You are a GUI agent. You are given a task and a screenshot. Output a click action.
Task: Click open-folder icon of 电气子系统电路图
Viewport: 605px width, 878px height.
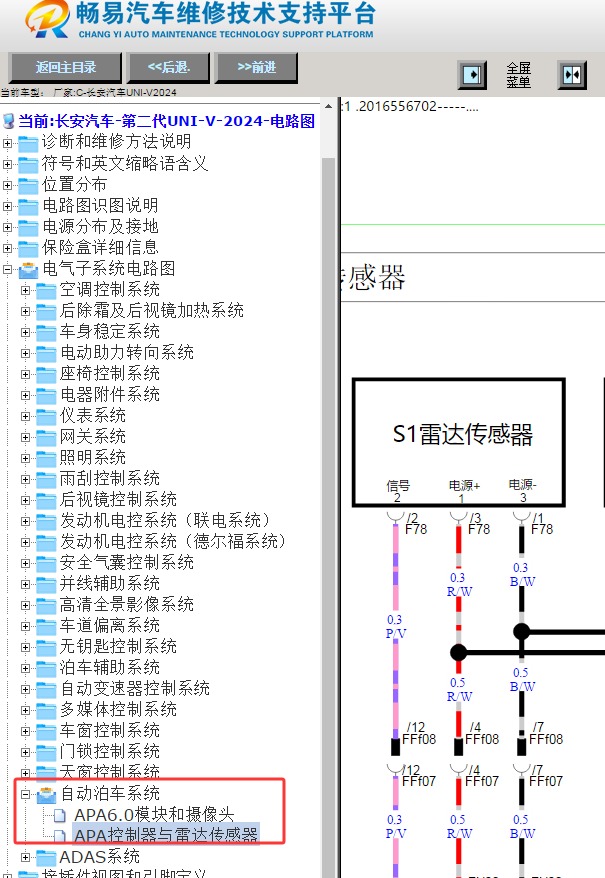(x=28, y=269)
